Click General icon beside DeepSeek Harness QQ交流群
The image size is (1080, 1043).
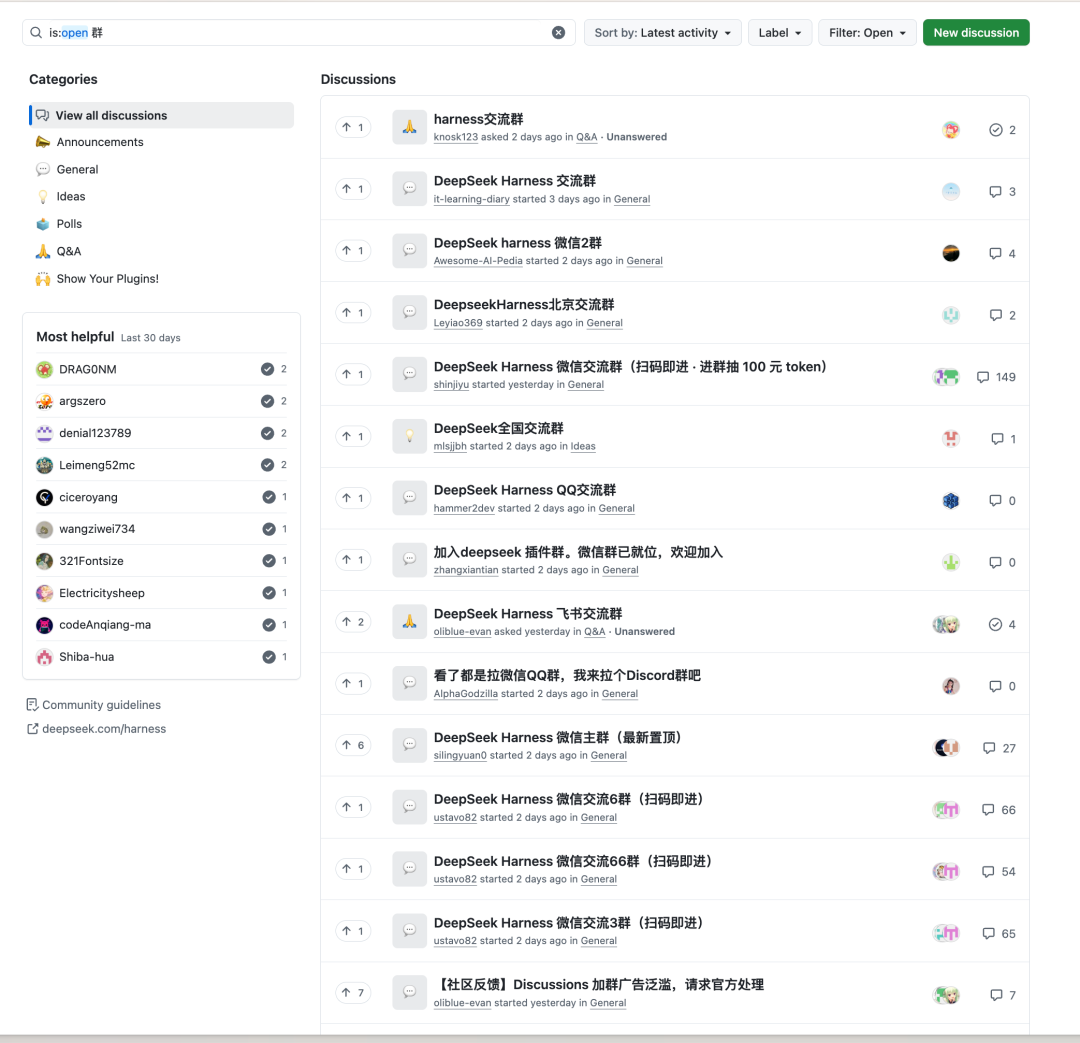[x=409, y=497]
